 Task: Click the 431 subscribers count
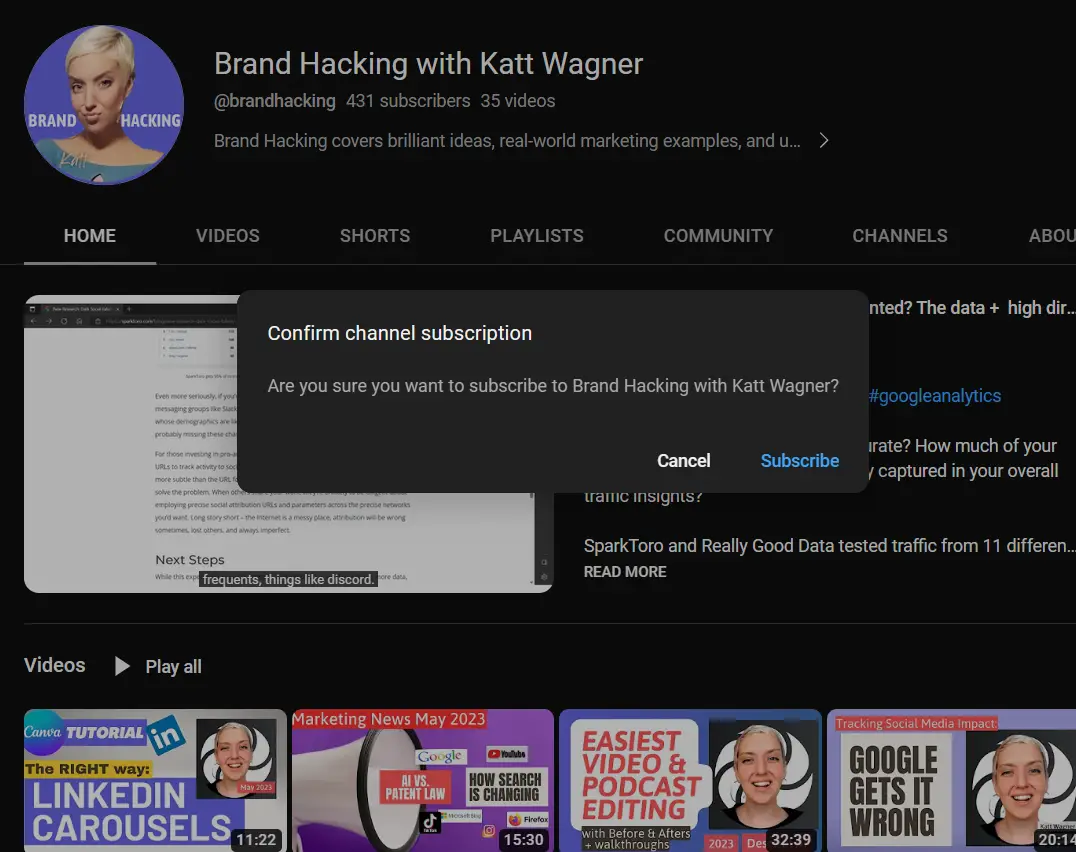[408, 101]
